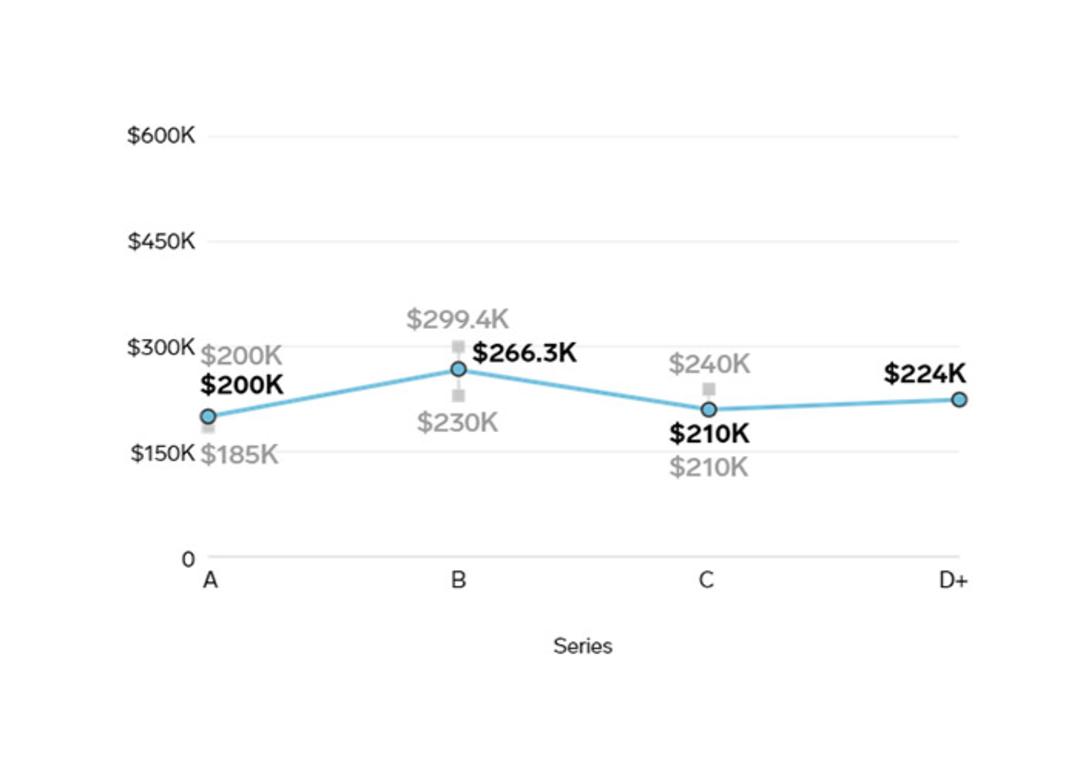Click the Series B median data point
The image size is (1080, 771).
point(459,369)
